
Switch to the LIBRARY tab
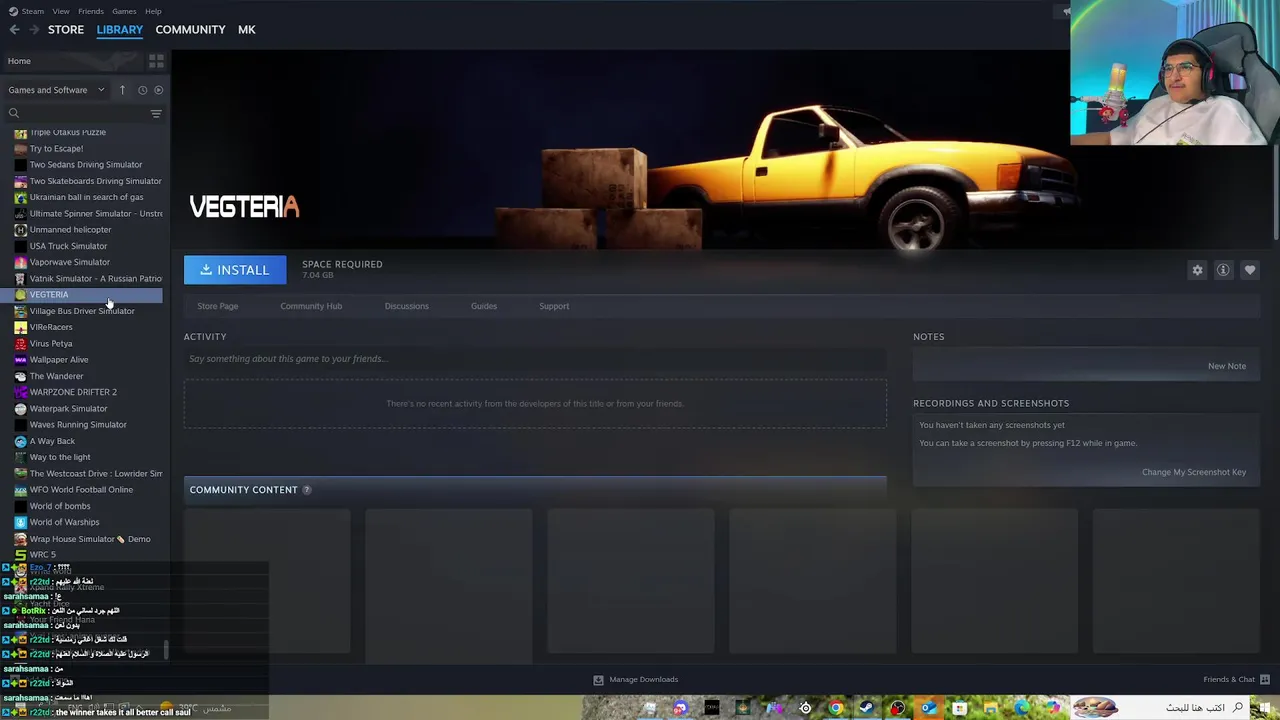[x=120, y=30]
